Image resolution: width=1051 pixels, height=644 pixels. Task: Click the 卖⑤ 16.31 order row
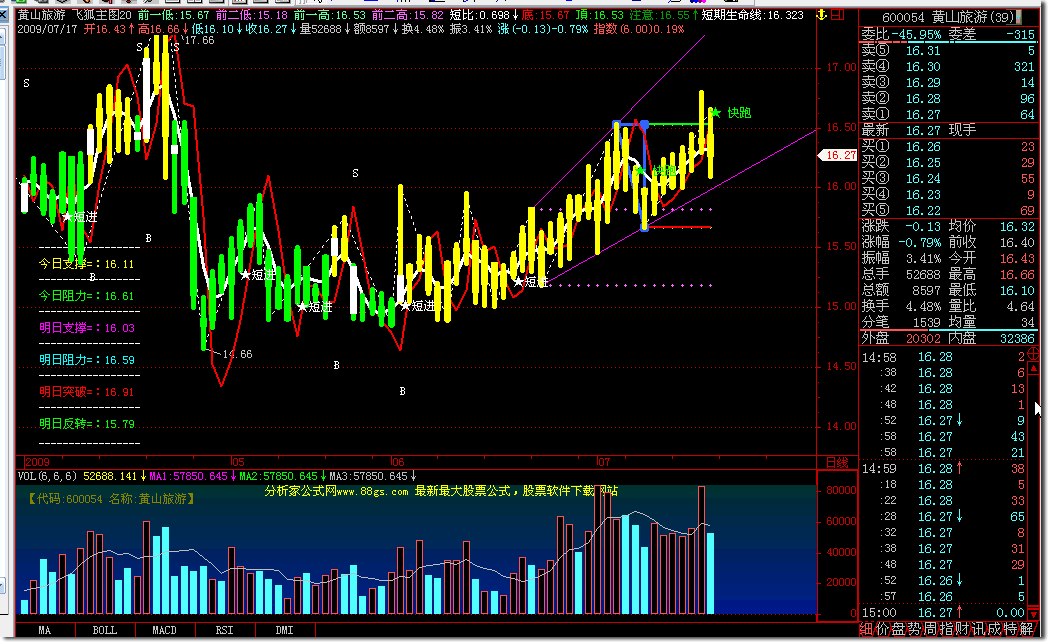(948, 50)
